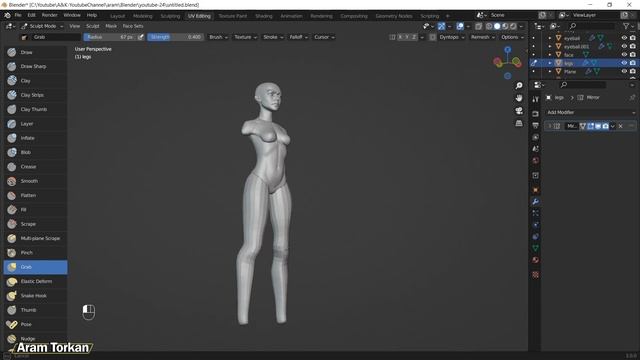Image resolution: width=640 pixels, height=360 pixels.
Task: Open the Remesh dropdown
Action: [482, 37]
